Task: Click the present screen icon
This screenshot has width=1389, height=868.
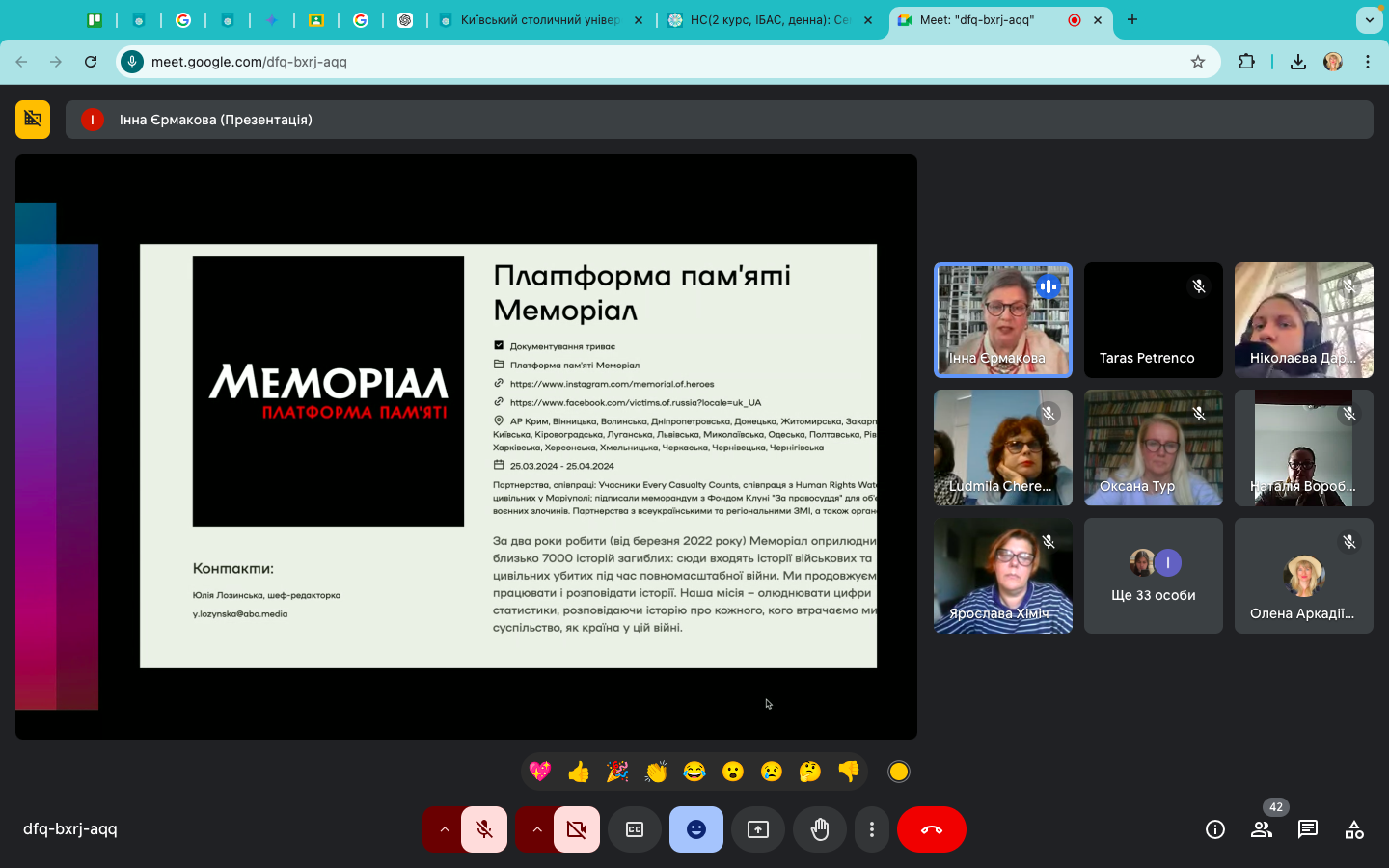Action: pyautogui.click(x=758, y=829)
